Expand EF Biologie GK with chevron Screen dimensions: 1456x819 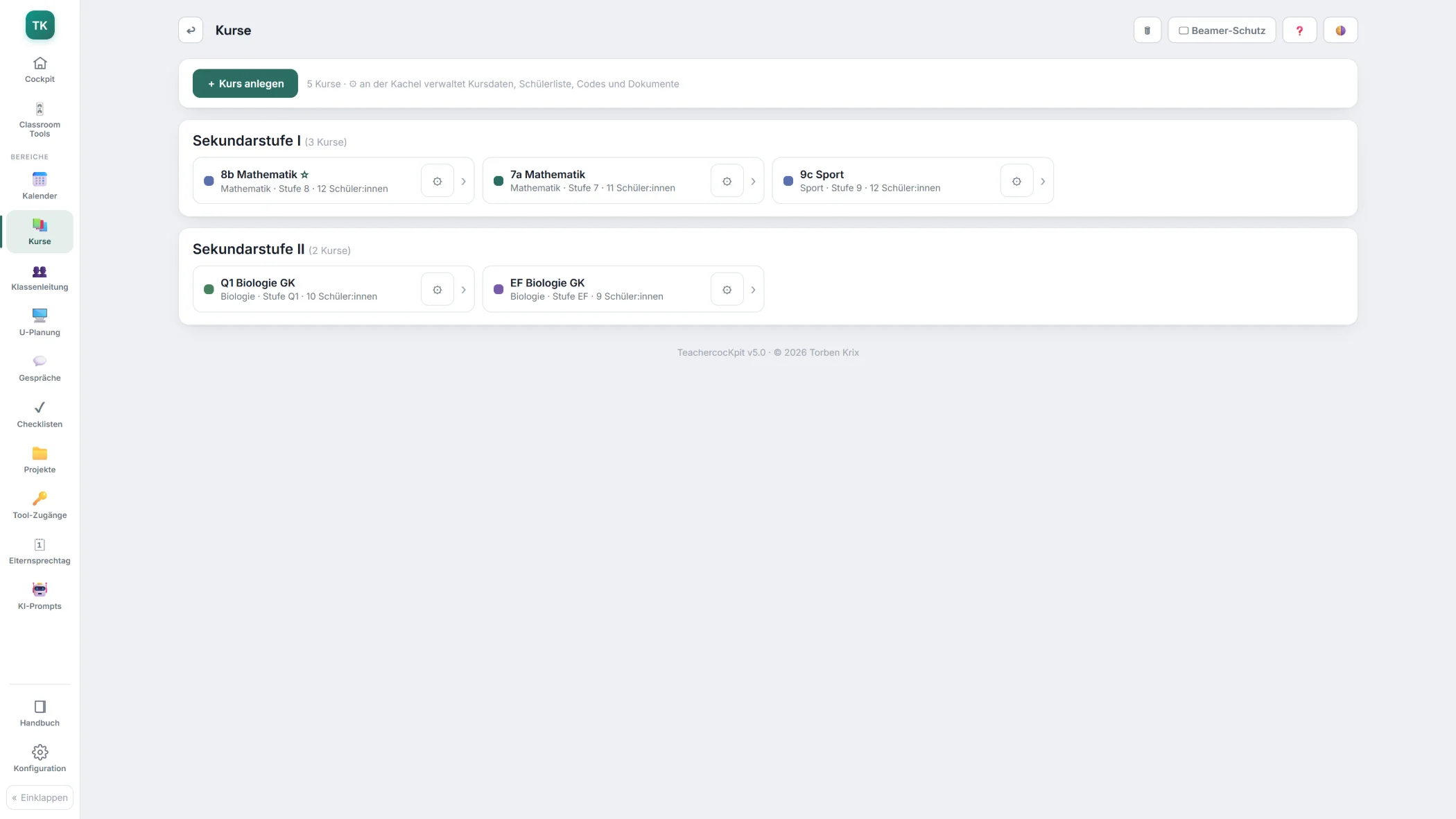click(x=753, y=290)
